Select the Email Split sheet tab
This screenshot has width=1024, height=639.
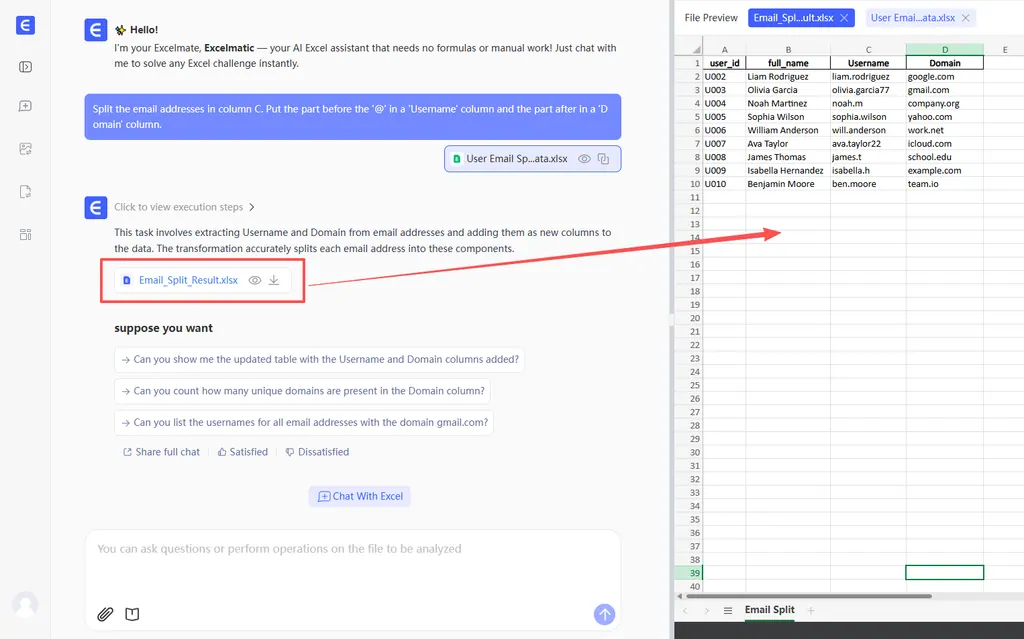tap(769, 610)
